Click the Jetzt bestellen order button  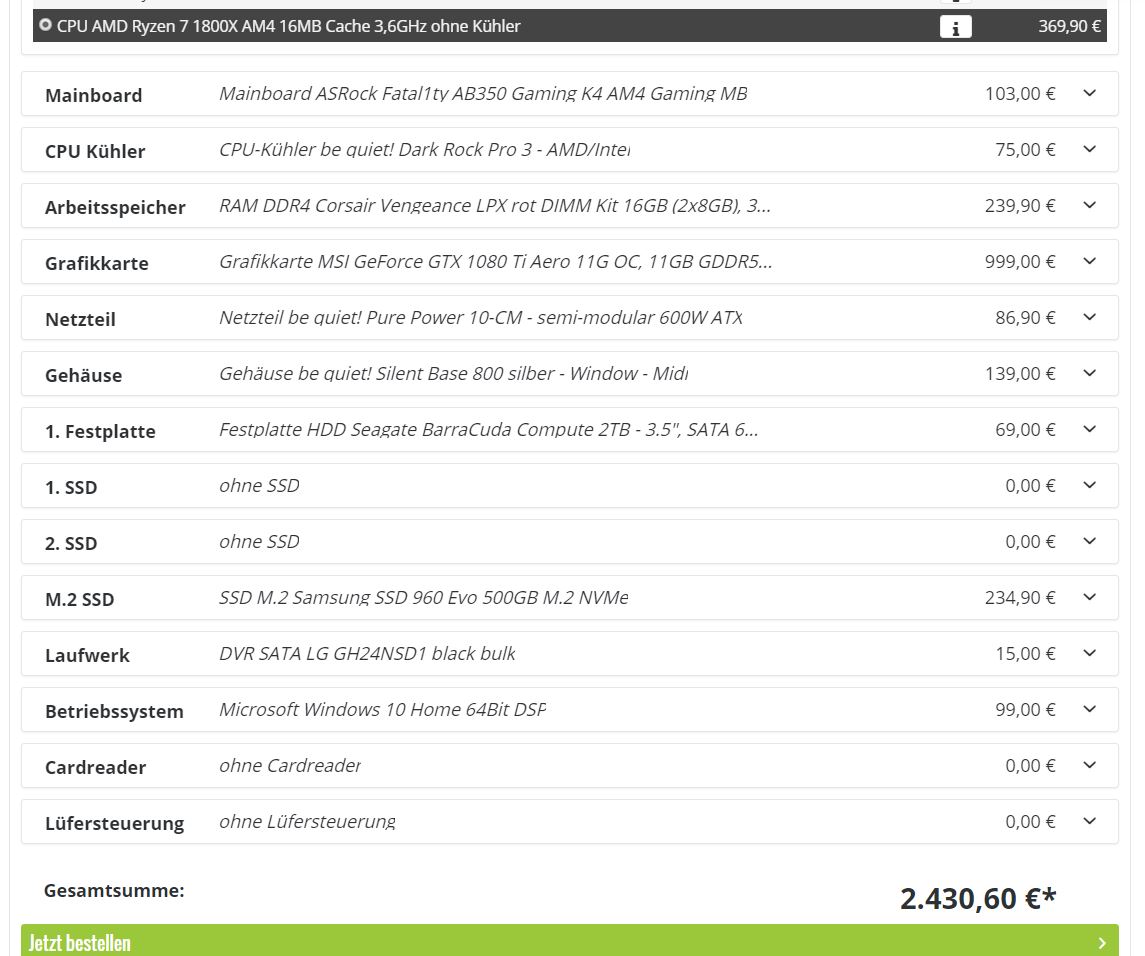570,941
